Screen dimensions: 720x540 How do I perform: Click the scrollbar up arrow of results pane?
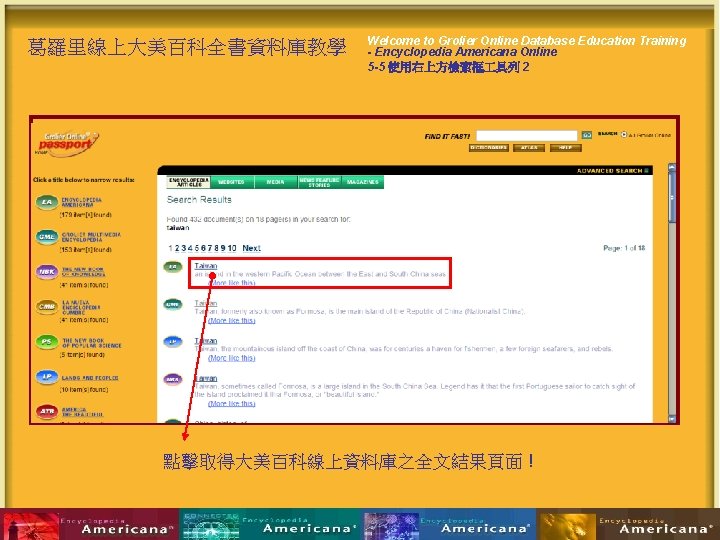(672, 168)
